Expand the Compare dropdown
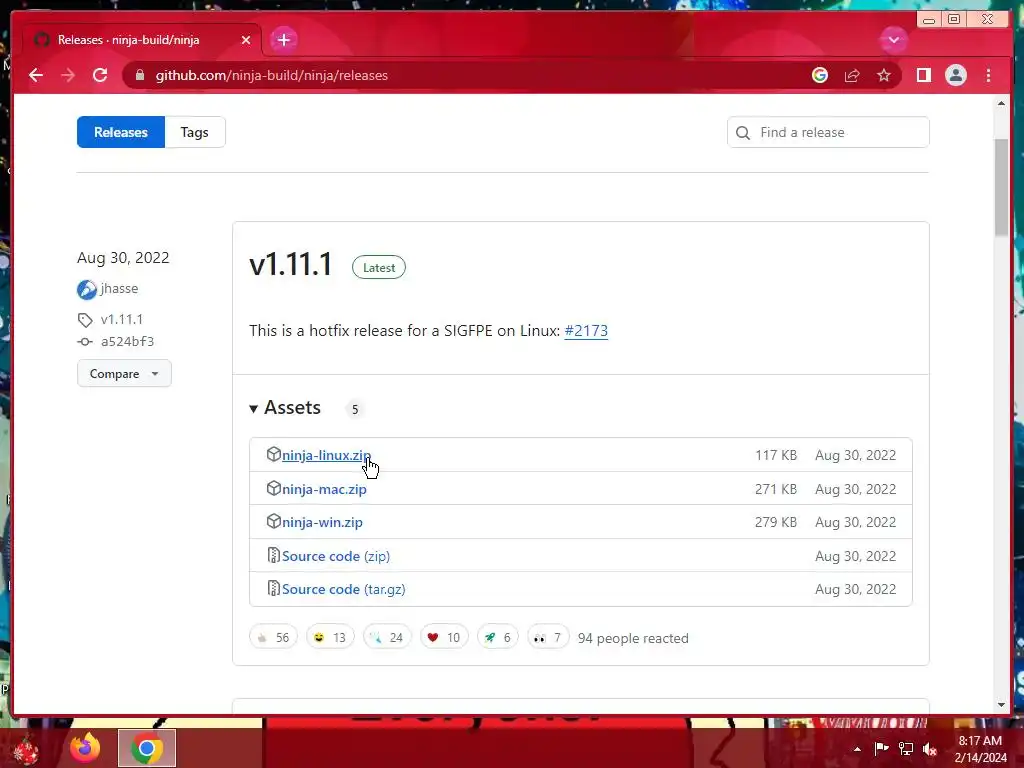 click(x=124, y=374)
